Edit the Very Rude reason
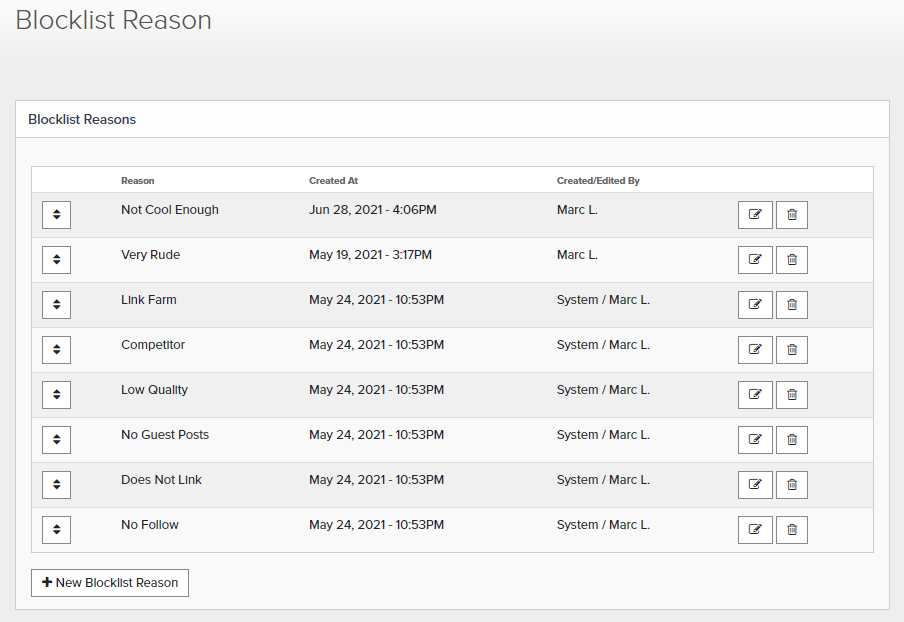Image resolution: width=904 pixels, height=622 pixels. (755, 259)
